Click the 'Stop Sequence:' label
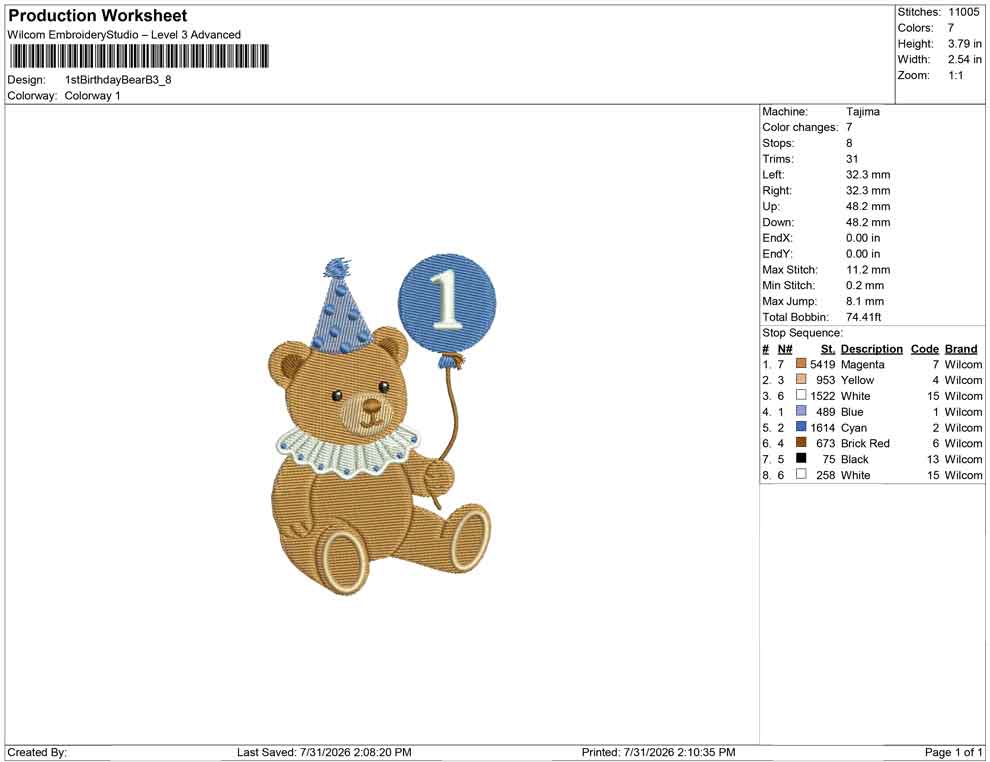Screen dimensions: 990x762 [x=802, y=333]
